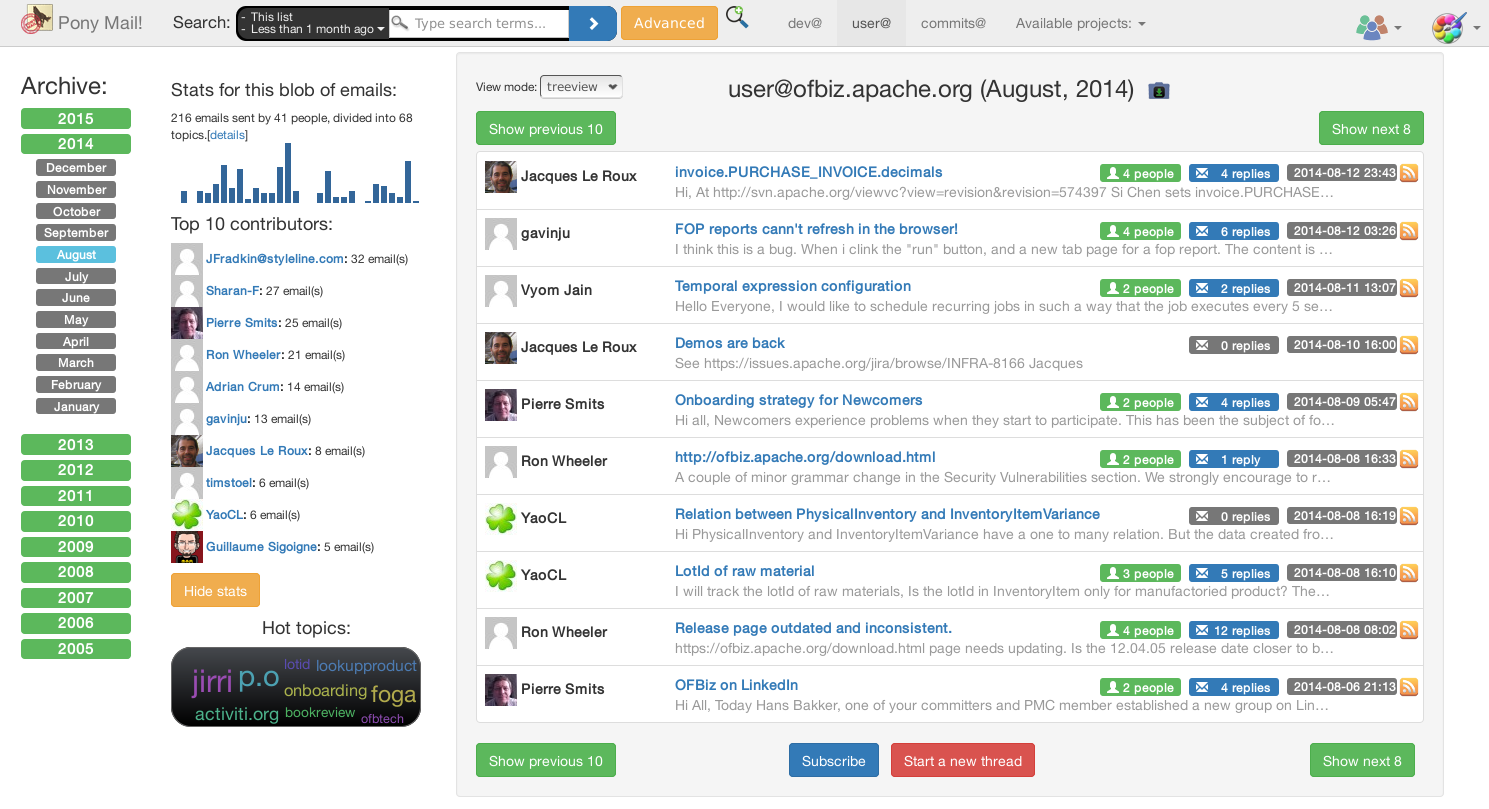Viewport: 1489px width, 809px height.
Task: Switch to the commits@ list tab
Action: click(953, 23)
